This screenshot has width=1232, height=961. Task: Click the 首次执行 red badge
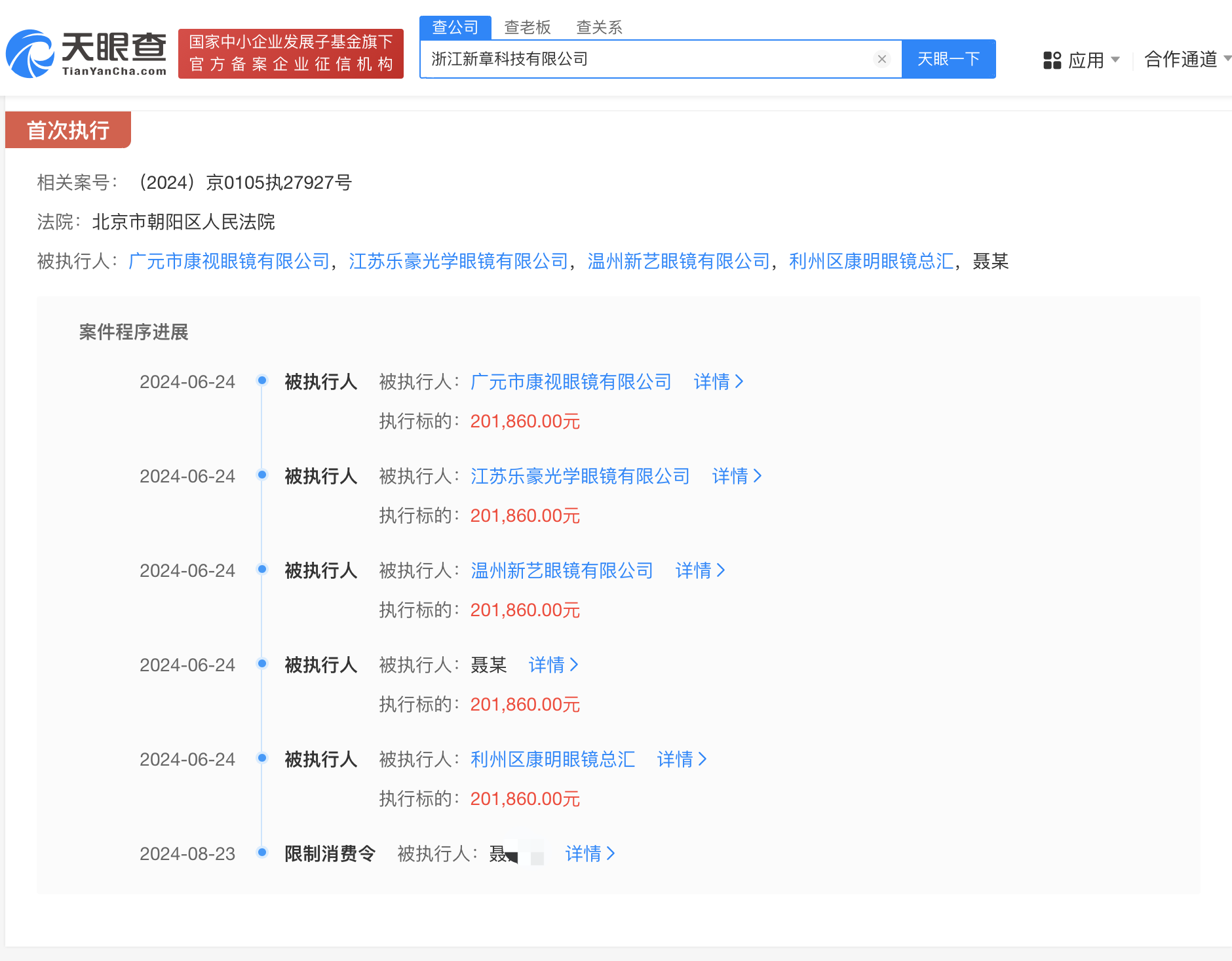pos(67,130)
